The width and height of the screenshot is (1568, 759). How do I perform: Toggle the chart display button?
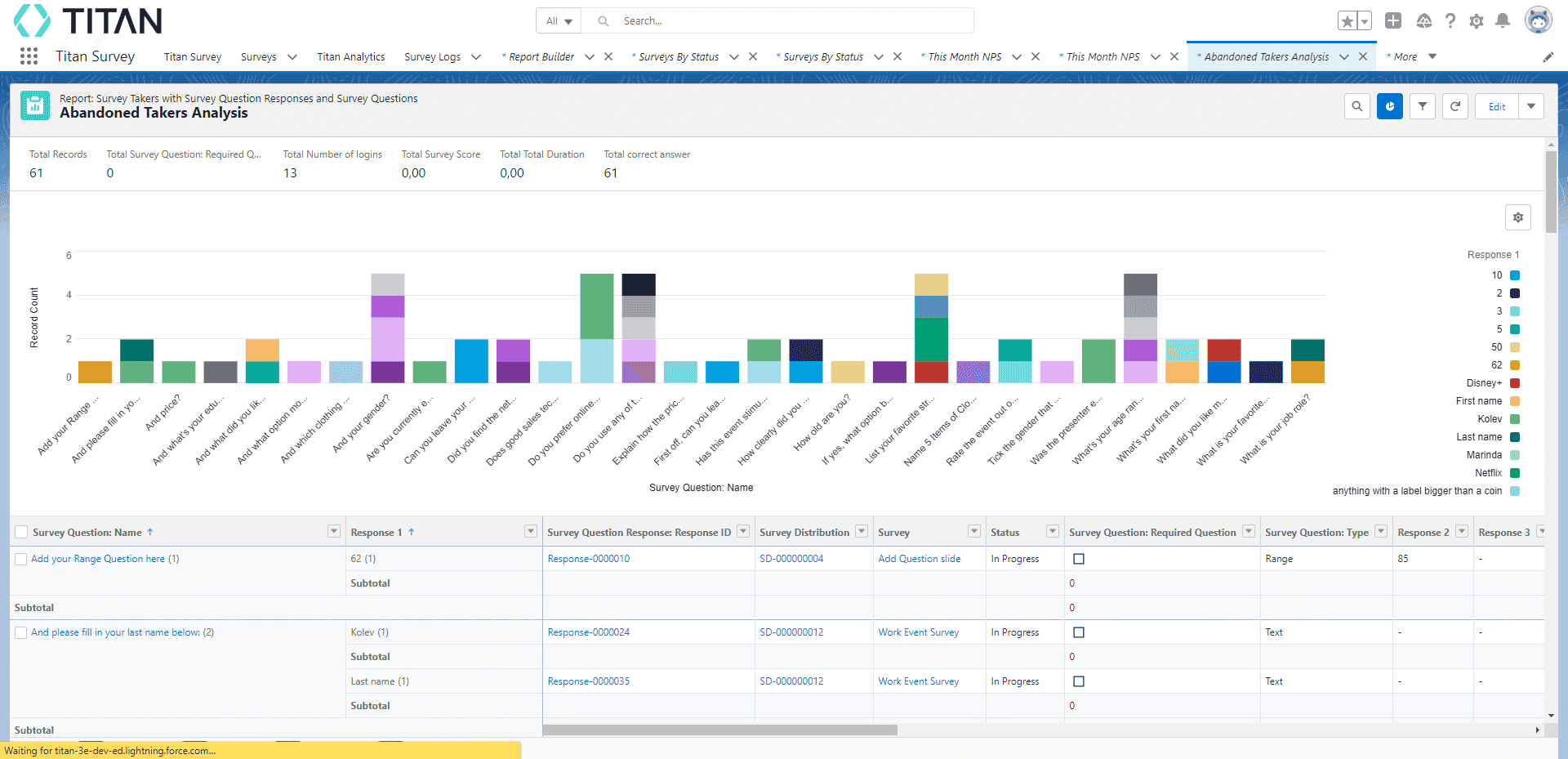pyautogui.click(x=1389, y=106)
